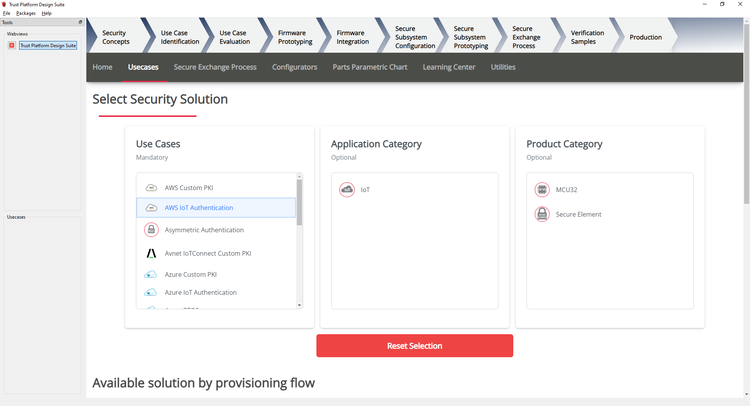Go to Firmware Integration step
Viewport: 750px width, 406px height.
(353, 37)
